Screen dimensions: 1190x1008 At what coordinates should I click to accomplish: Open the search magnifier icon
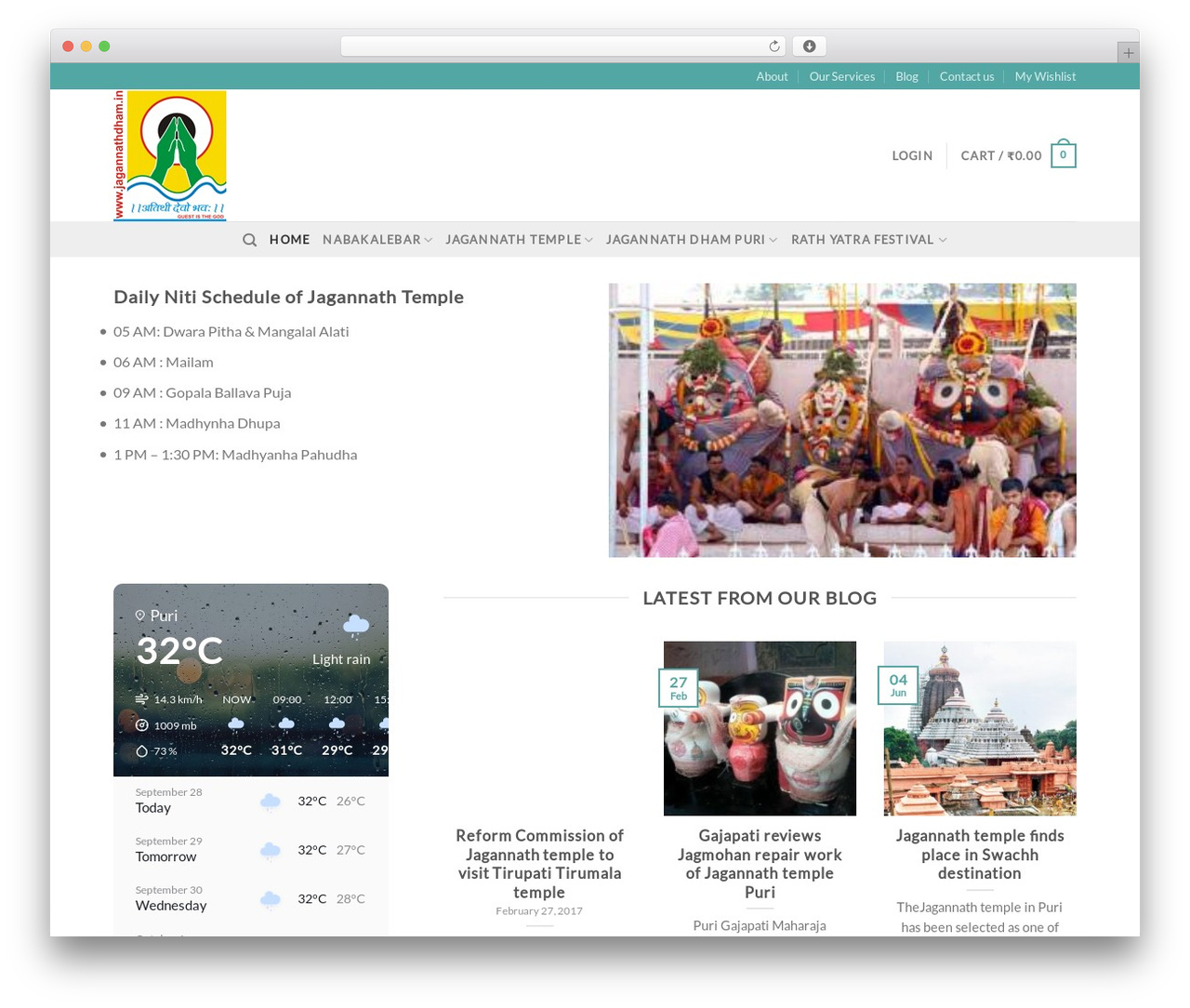tap(249, 240)
